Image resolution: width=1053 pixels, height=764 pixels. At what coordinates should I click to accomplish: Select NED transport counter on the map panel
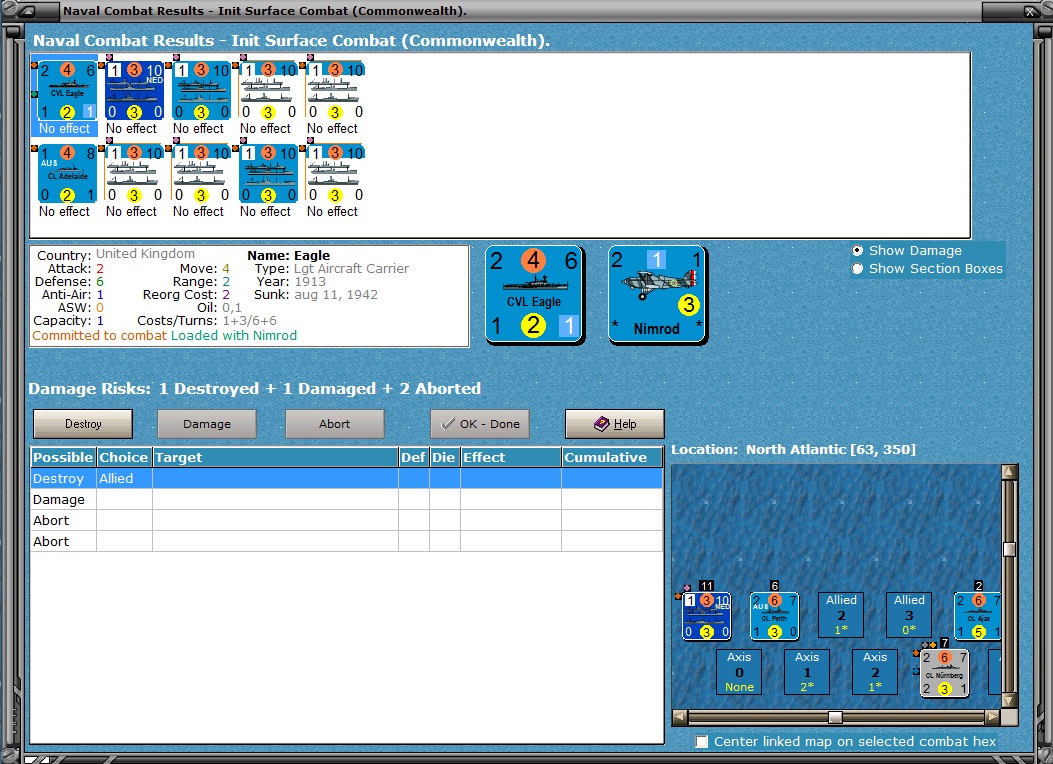pos(706,615)
